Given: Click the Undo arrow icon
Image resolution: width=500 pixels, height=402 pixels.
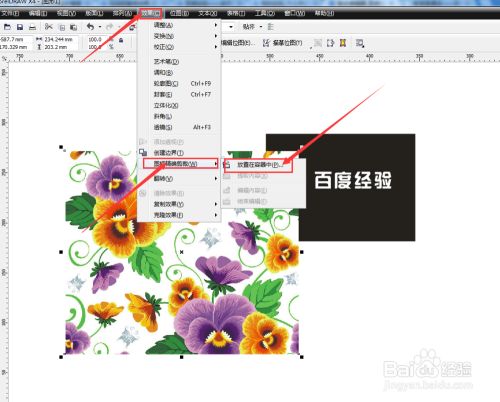Looking at the screenshot, I should 90,26.
